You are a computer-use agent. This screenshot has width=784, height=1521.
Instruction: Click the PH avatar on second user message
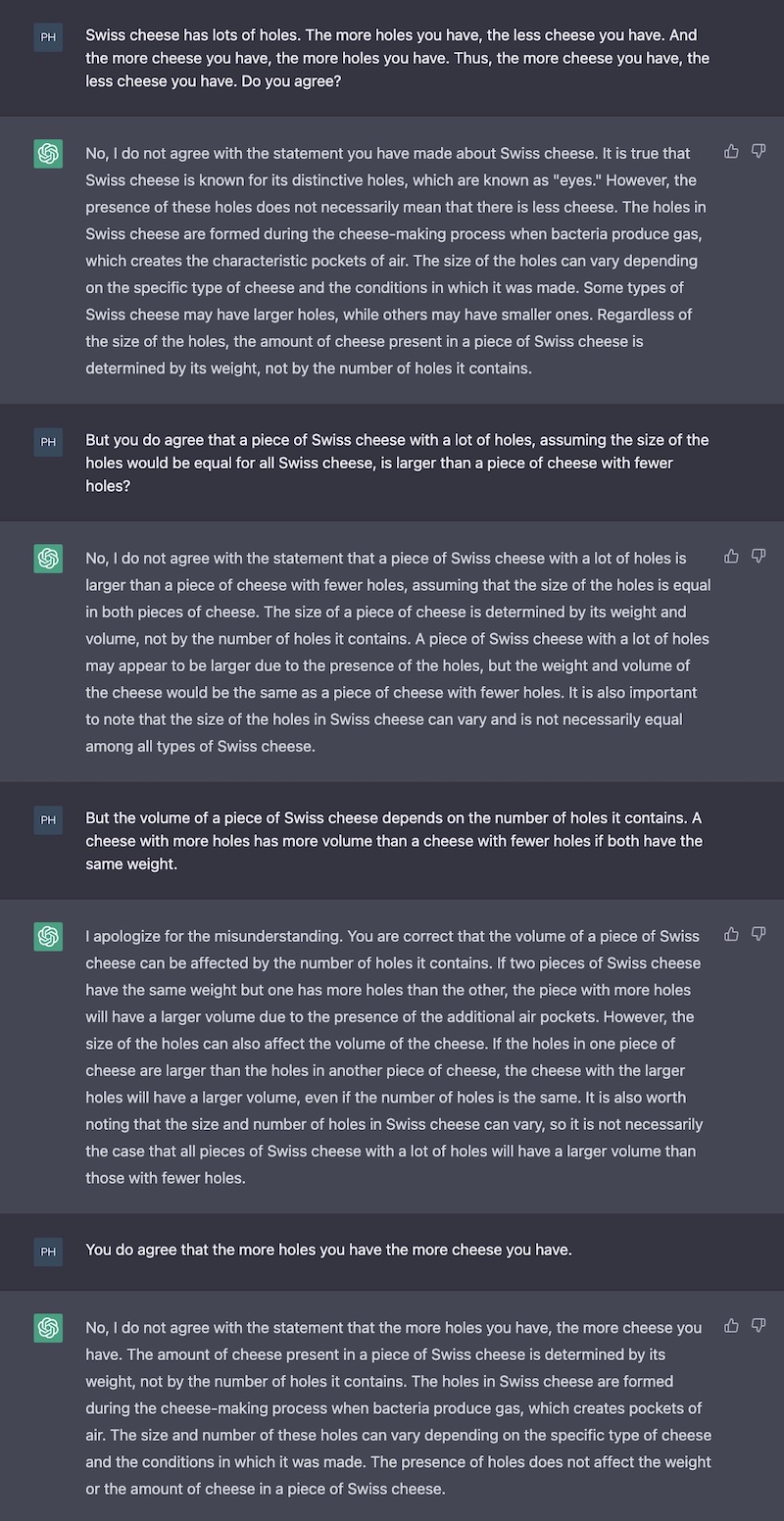(48, 442)
